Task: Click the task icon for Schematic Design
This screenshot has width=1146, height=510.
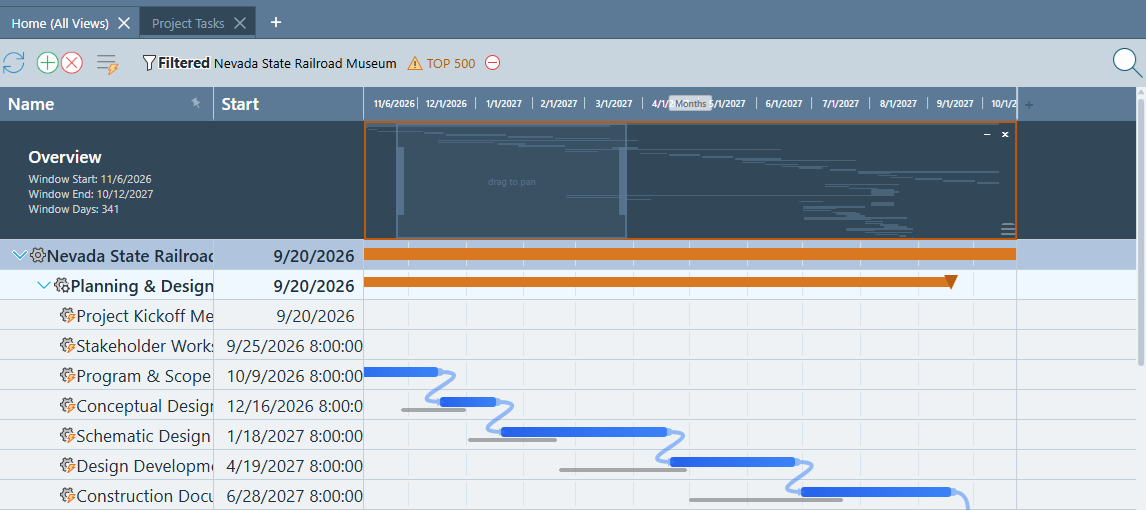Action: [x=68, y=435]
